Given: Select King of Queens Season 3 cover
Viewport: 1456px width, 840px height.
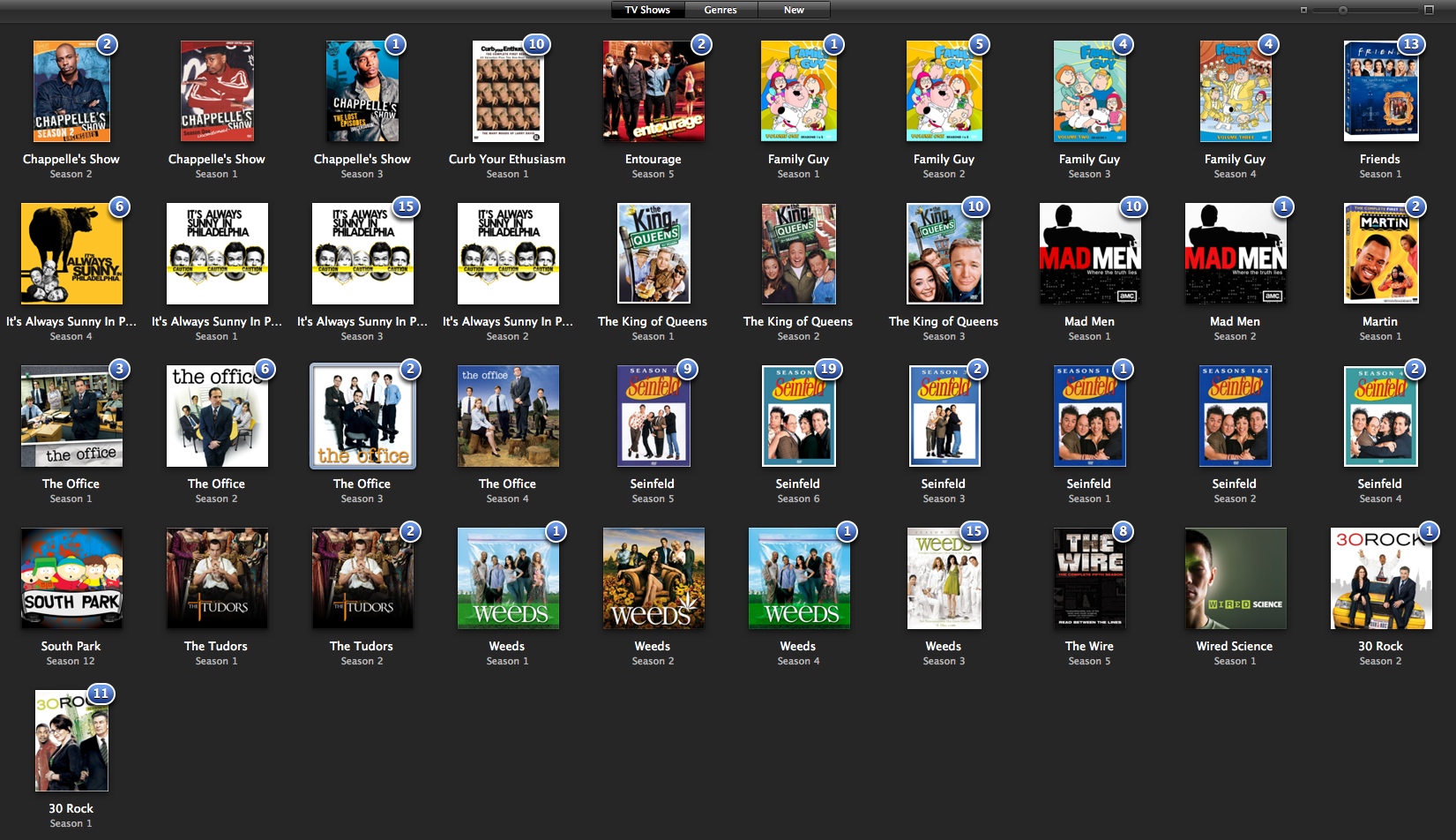Looking at the screenshot, I should click(x=945, y=253).
